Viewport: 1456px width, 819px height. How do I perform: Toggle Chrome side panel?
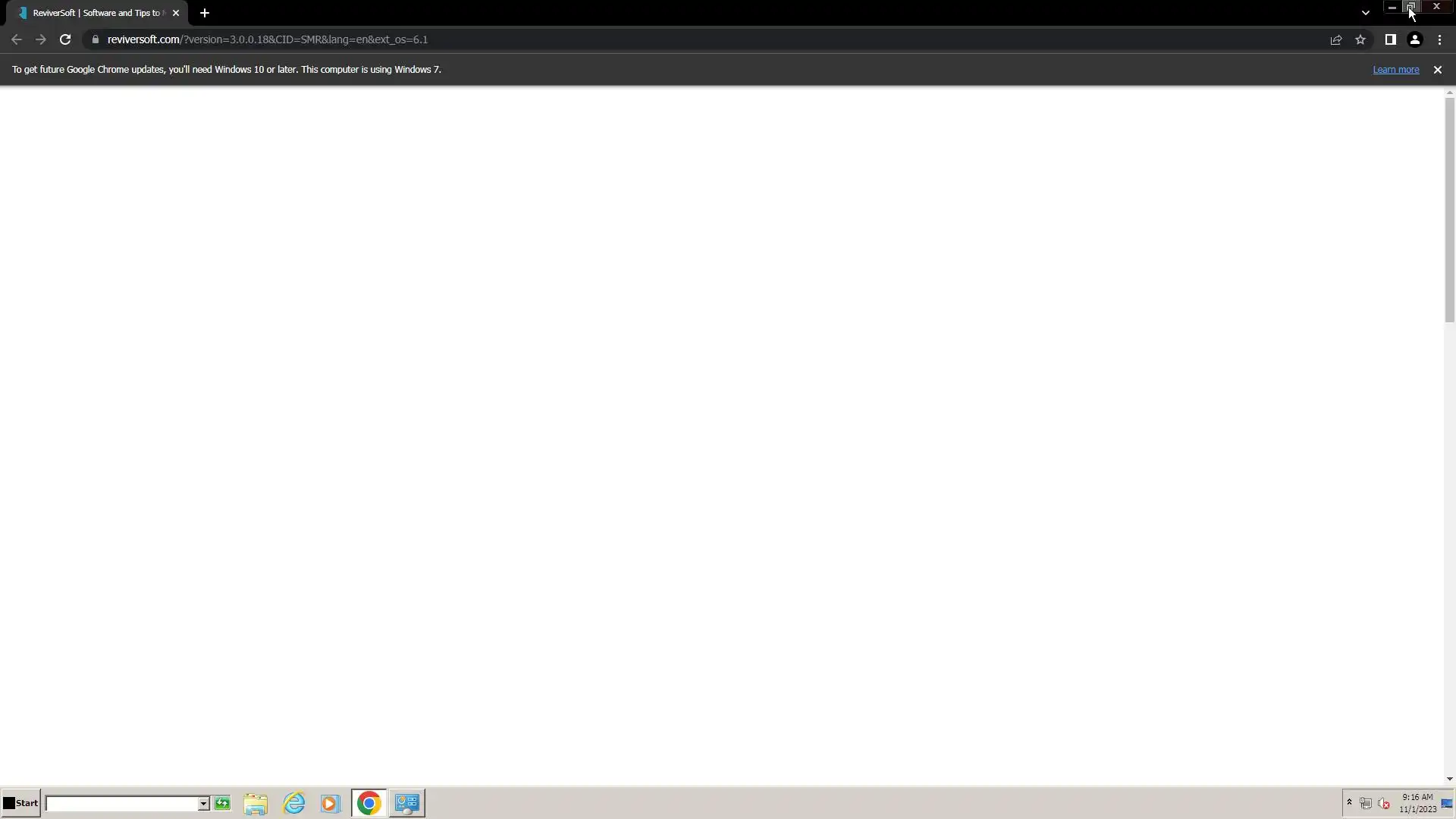click(x=1390, y=39)
